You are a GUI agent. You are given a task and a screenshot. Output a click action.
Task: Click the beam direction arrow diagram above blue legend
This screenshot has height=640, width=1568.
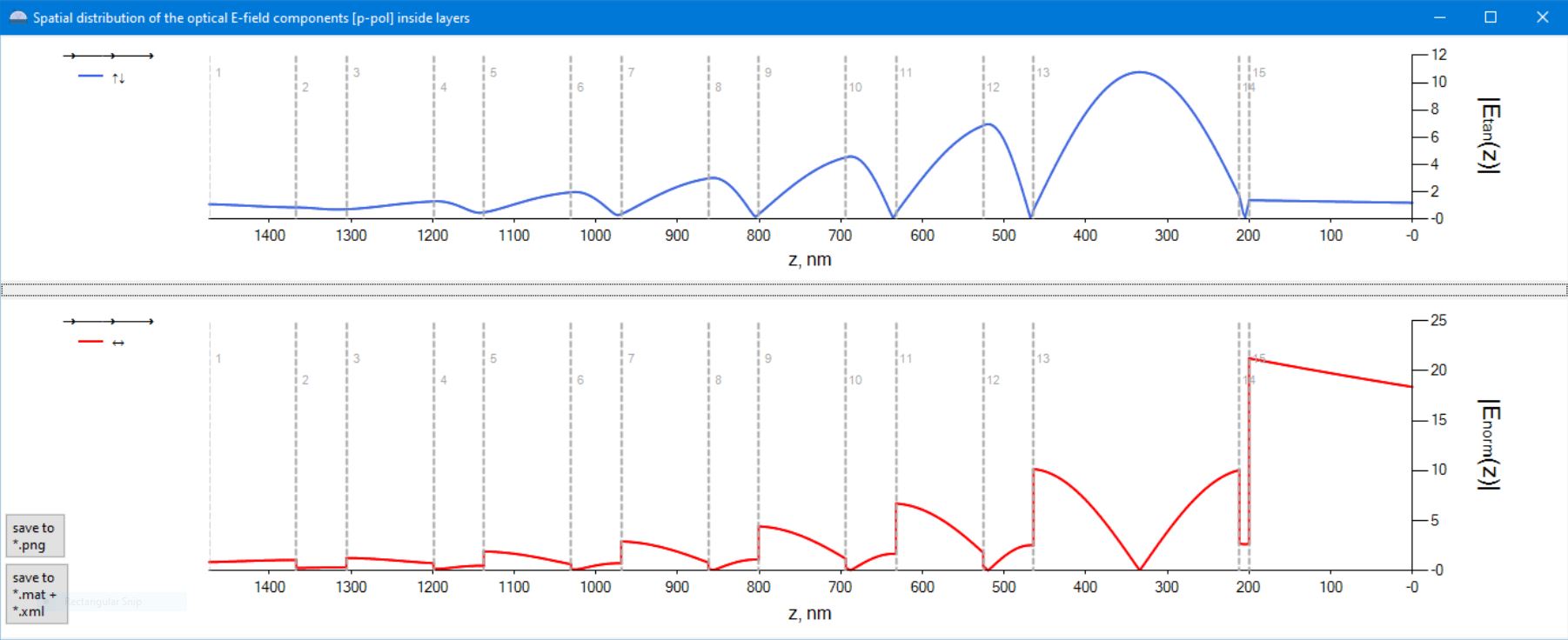(x=108, y=56)
